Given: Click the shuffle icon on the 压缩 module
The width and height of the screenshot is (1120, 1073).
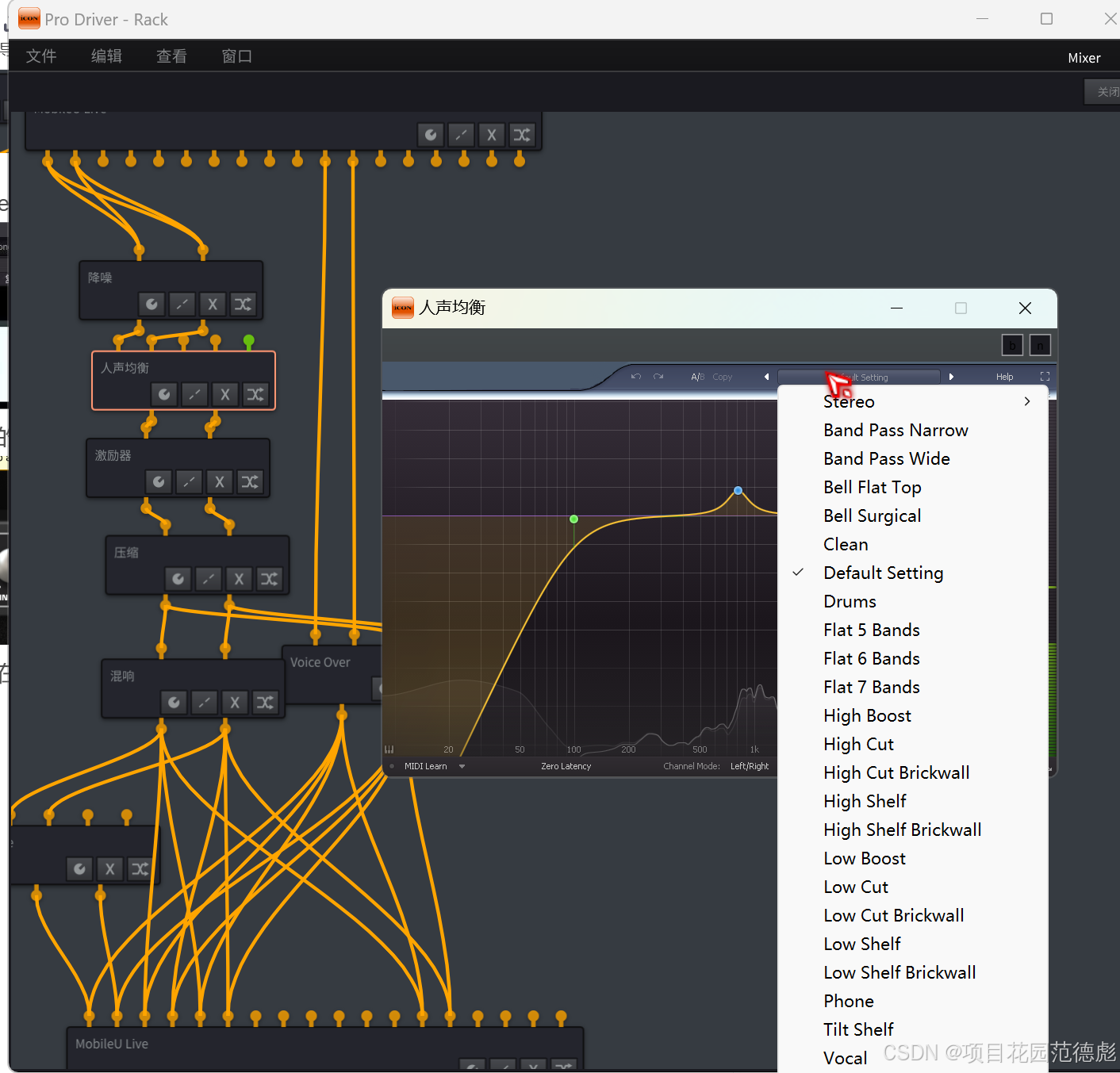Looking at the screenshot, I should tap(270, 579).
